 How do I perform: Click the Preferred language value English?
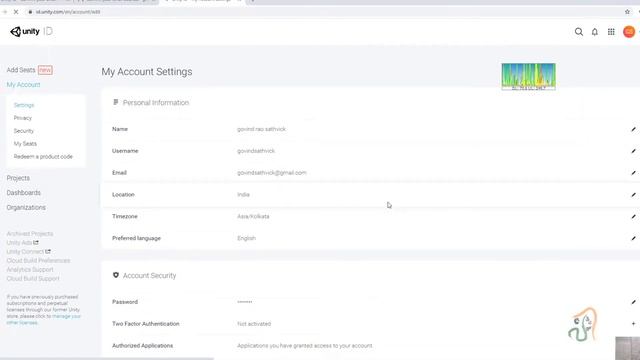[x=246, y=238]
